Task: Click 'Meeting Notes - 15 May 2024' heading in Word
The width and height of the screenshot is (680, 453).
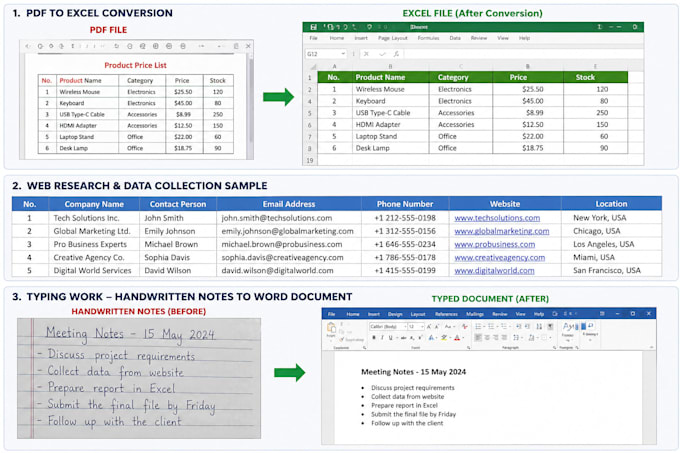Action: (413, 372)
